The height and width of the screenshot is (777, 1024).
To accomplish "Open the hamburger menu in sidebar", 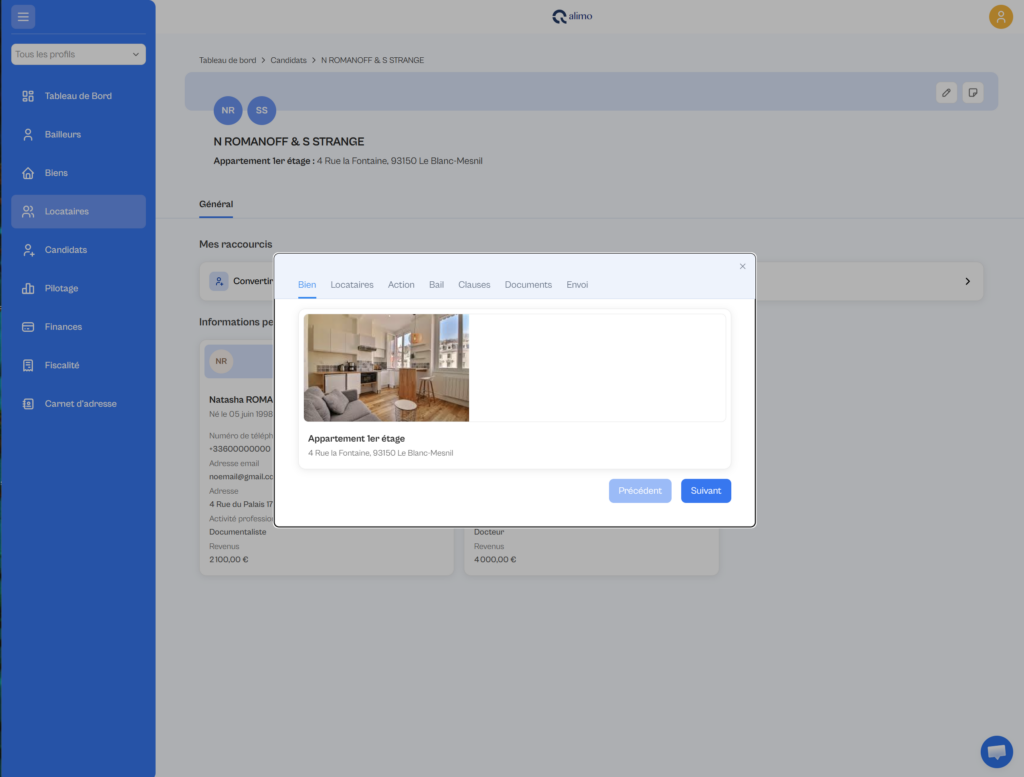I will click(23, 17).
